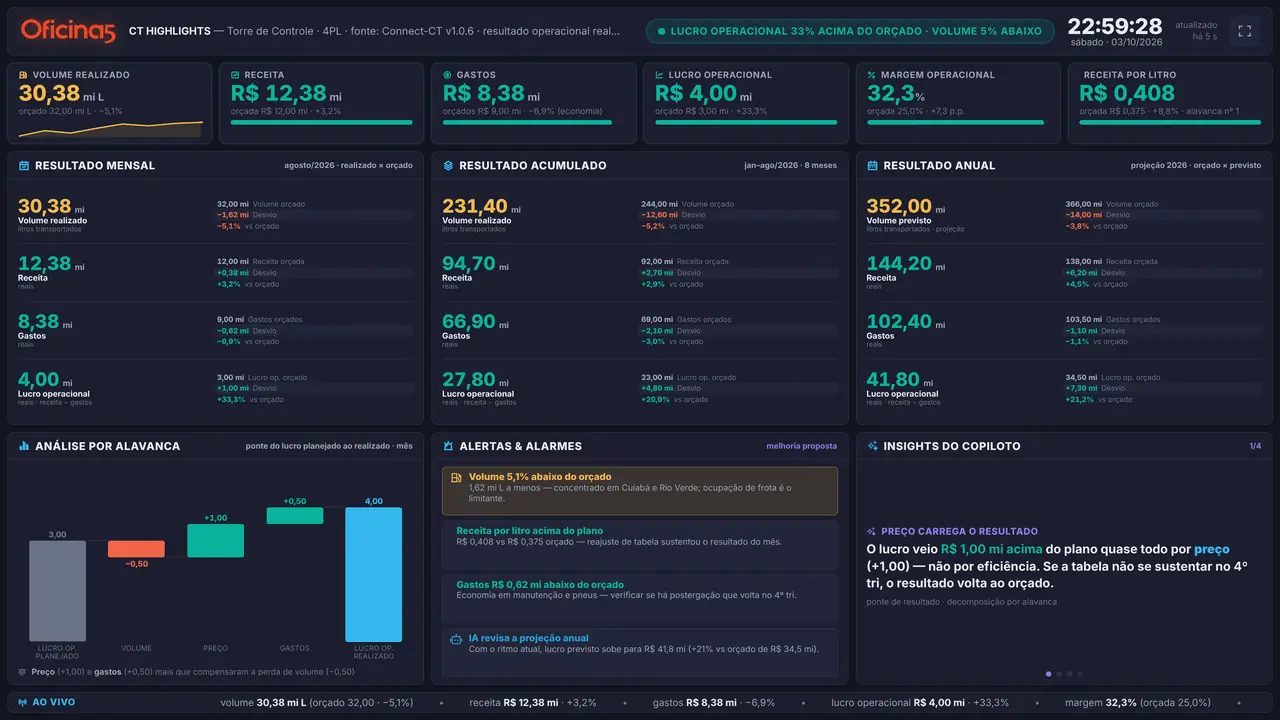Click the gray Lucro Op. Planejado bar
The height and width of the screenshot is (720, 1280).
[x=57, y=591]
